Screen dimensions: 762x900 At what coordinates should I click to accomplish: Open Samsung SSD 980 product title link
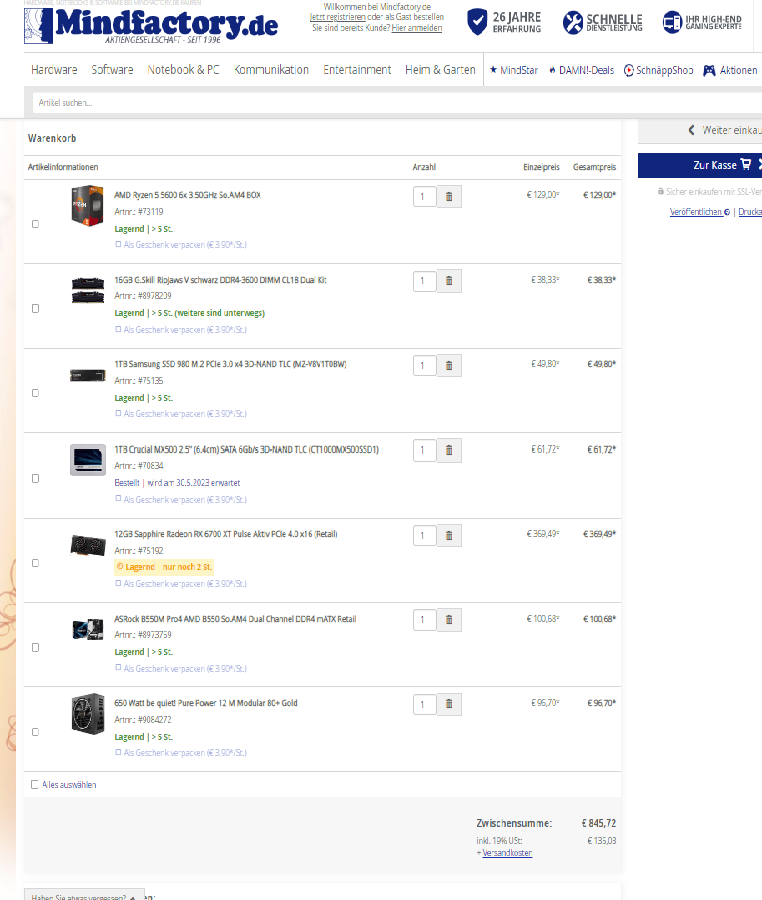coord(230,364)
